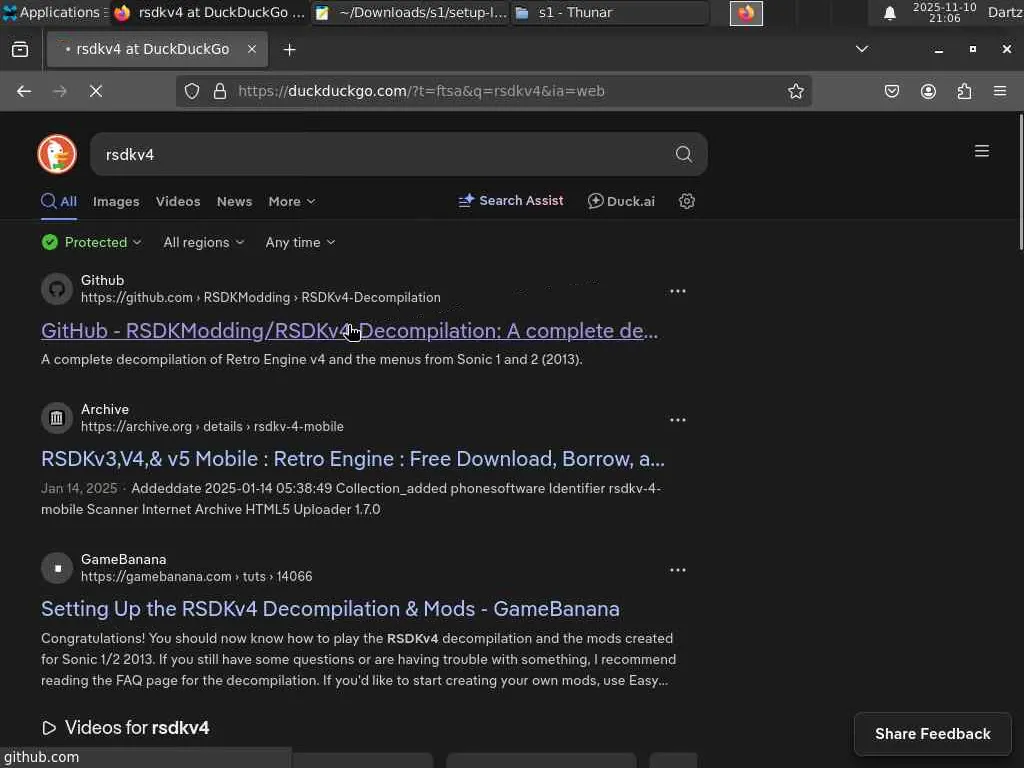Screen dimensions: 1024x768
Task: Click the magnifier search icon in search box
Action: 683,154
